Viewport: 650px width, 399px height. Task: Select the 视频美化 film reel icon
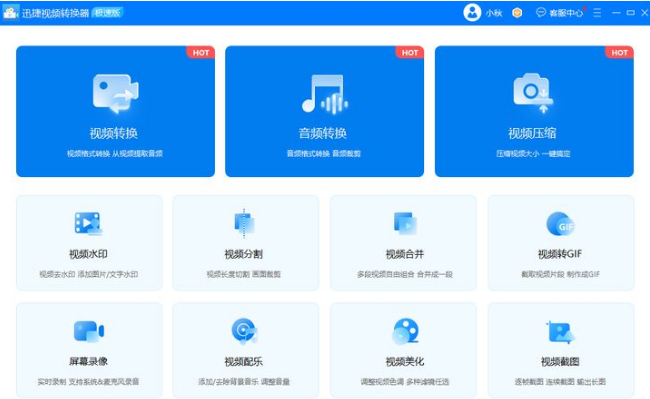(x=405, y=331)
